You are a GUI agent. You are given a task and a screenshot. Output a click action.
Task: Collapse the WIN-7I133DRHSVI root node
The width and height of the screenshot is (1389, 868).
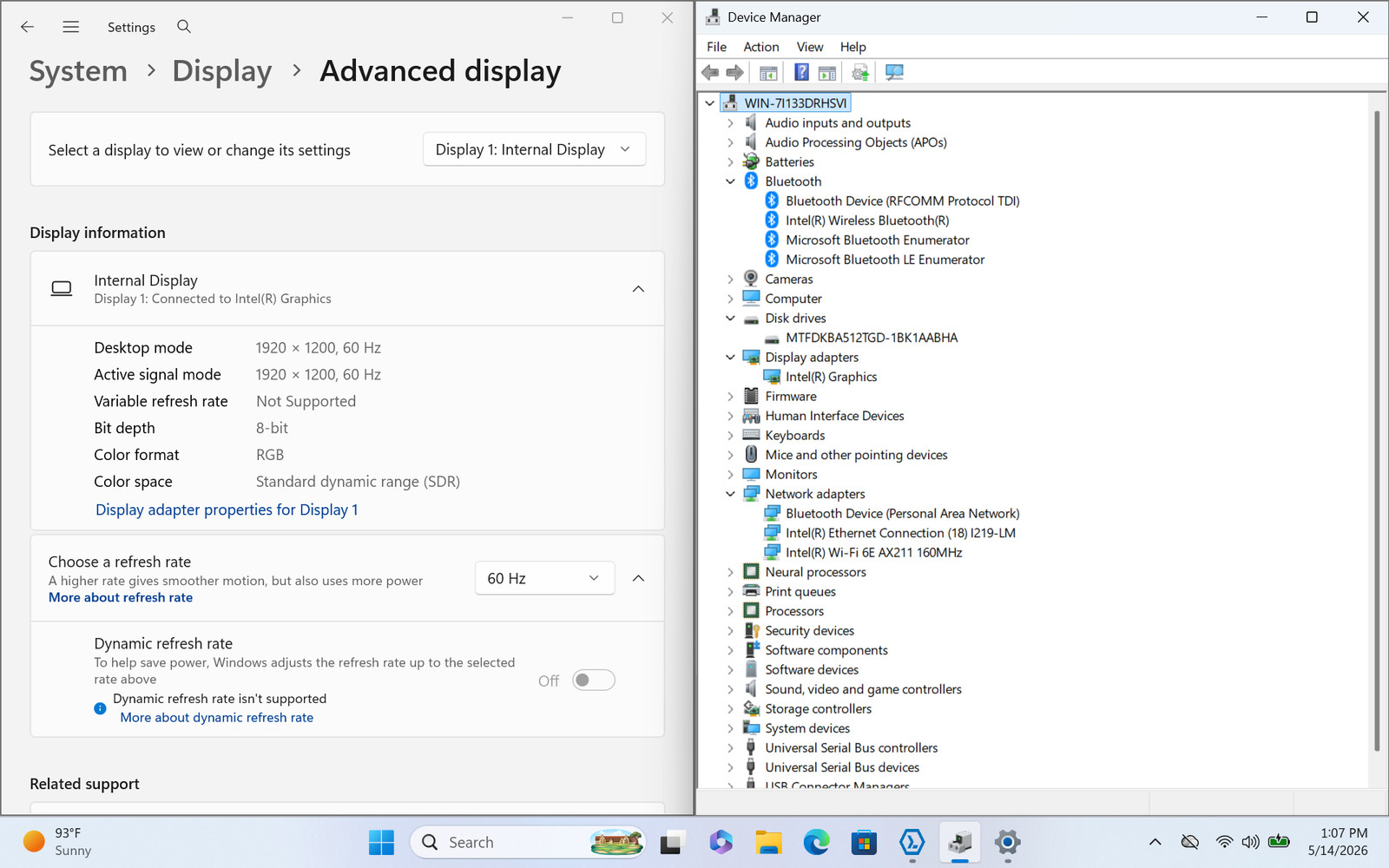(709, 103)
